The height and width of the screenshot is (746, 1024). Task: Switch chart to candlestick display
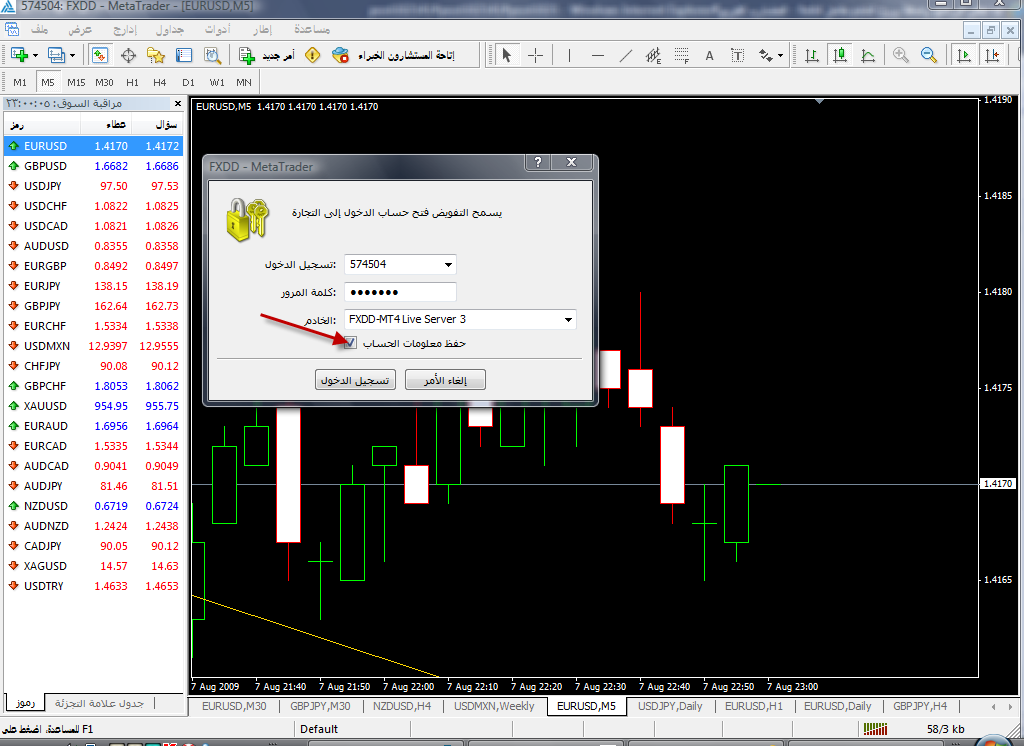click(840, 55)
